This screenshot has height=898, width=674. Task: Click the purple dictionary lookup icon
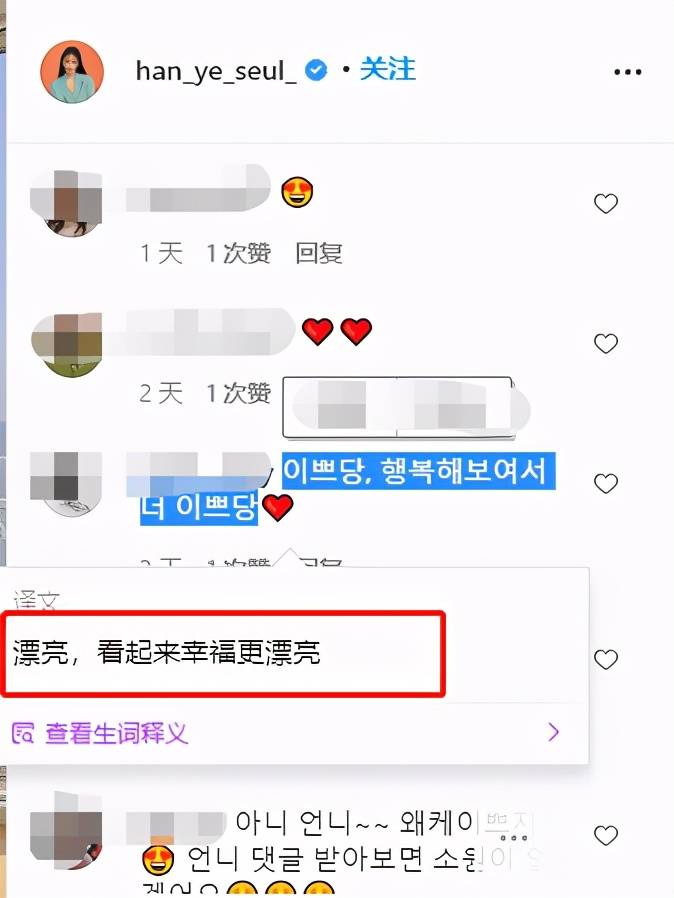[23, 732]
